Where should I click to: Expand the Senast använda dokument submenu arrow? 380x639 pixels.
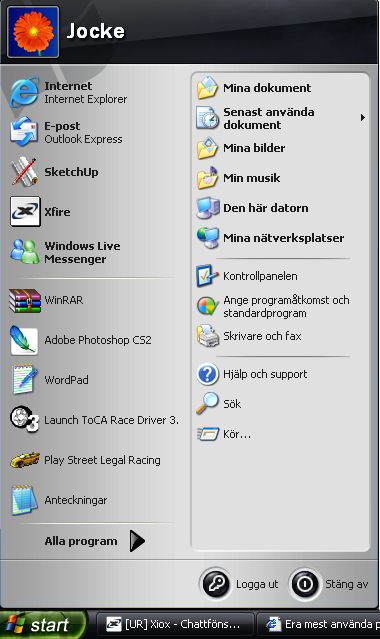coord(362,118)
